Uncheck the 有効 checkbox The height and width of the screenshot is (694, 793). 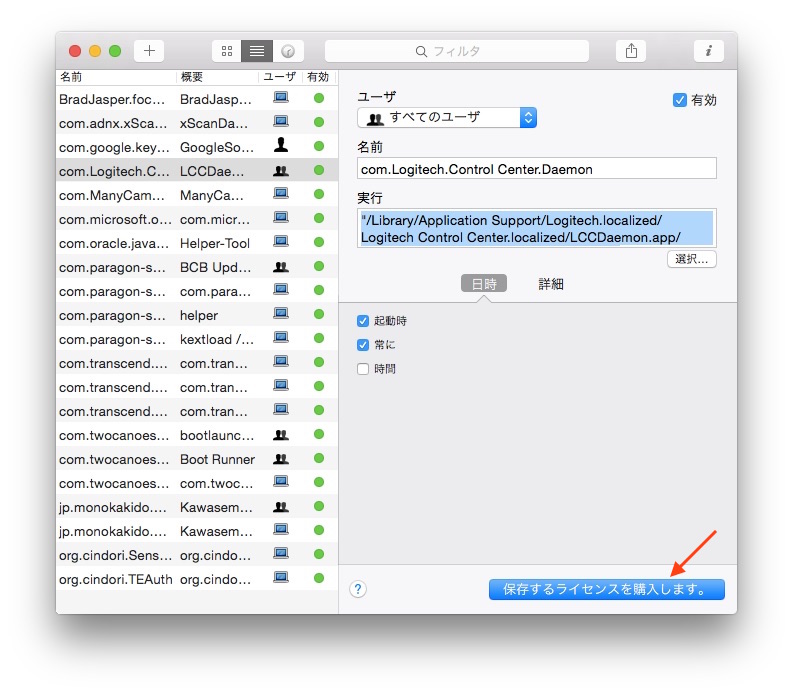[680, 100]
